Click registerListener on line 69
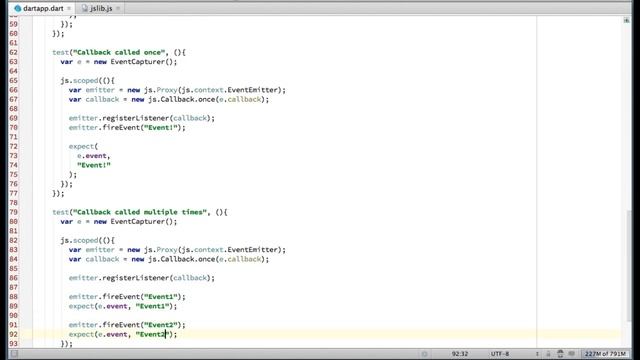 point(136,118)
